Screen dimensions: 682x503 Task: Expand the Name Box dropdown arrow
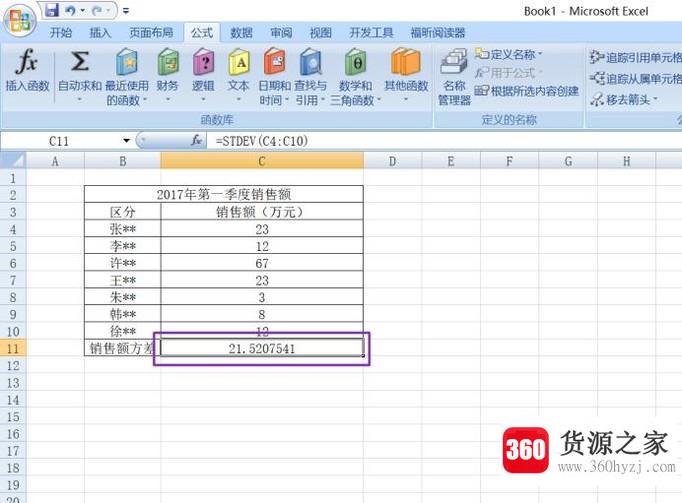coord(127,141)
